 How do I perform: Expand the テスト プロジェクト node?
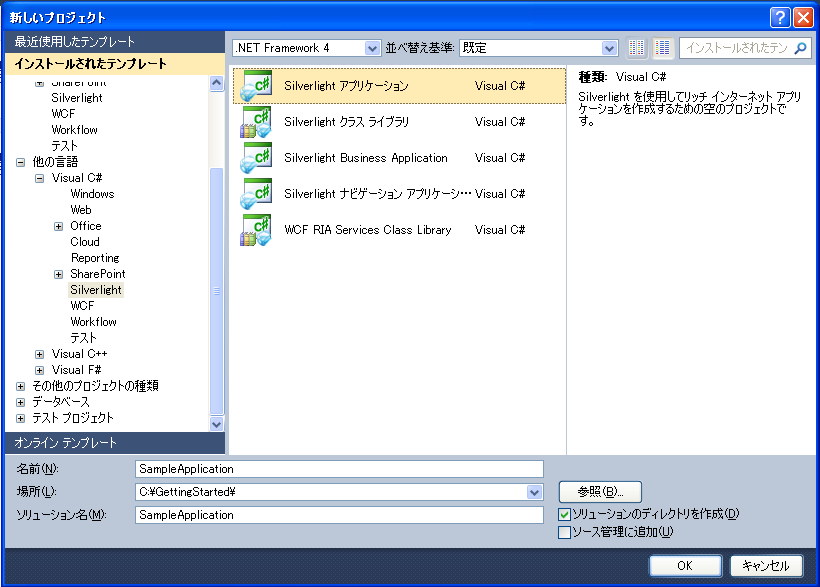(x=20, y=419)
